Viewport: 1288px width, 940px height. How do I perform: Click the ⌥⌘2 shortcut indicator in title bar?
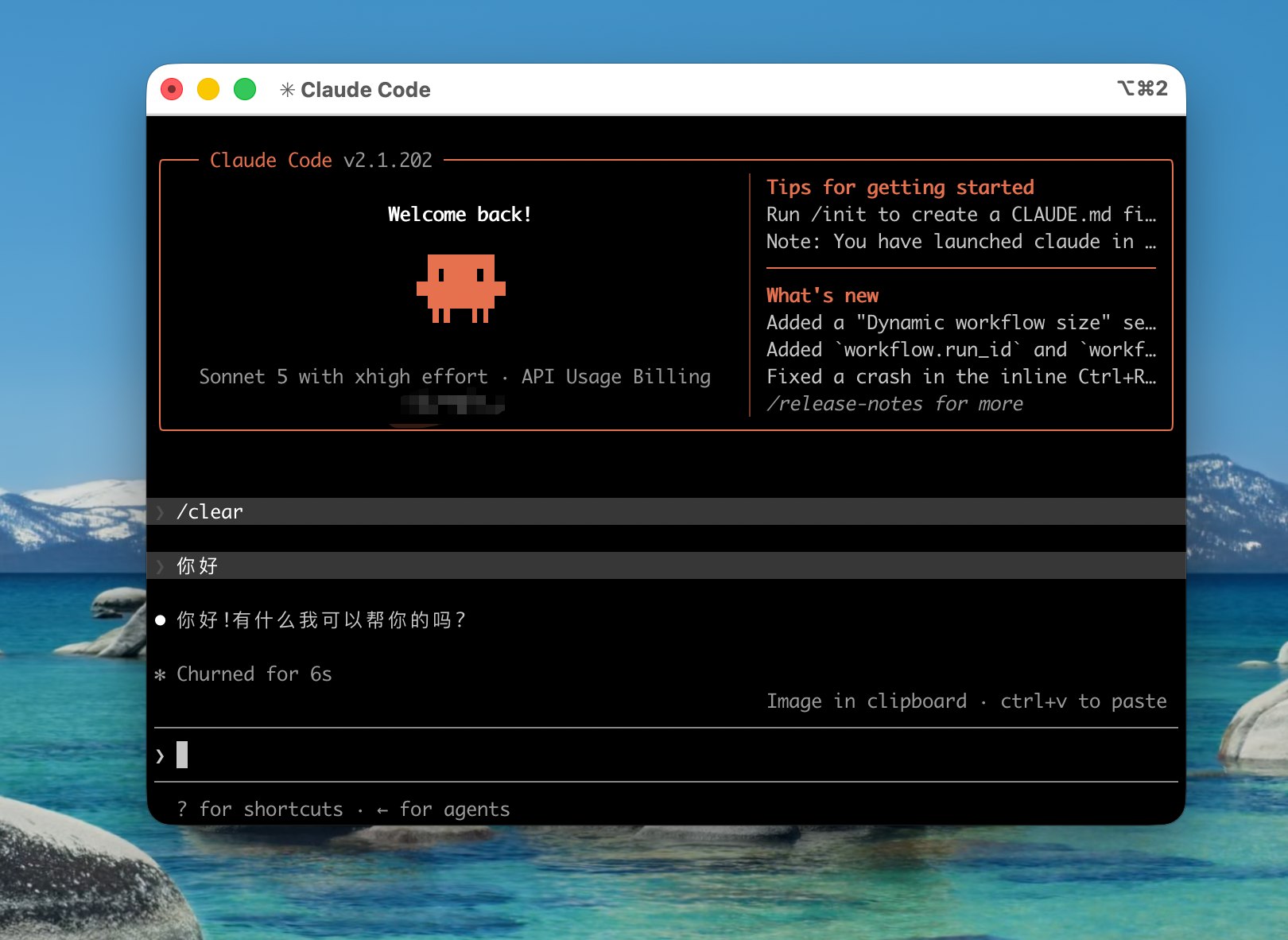[1143, 88]
